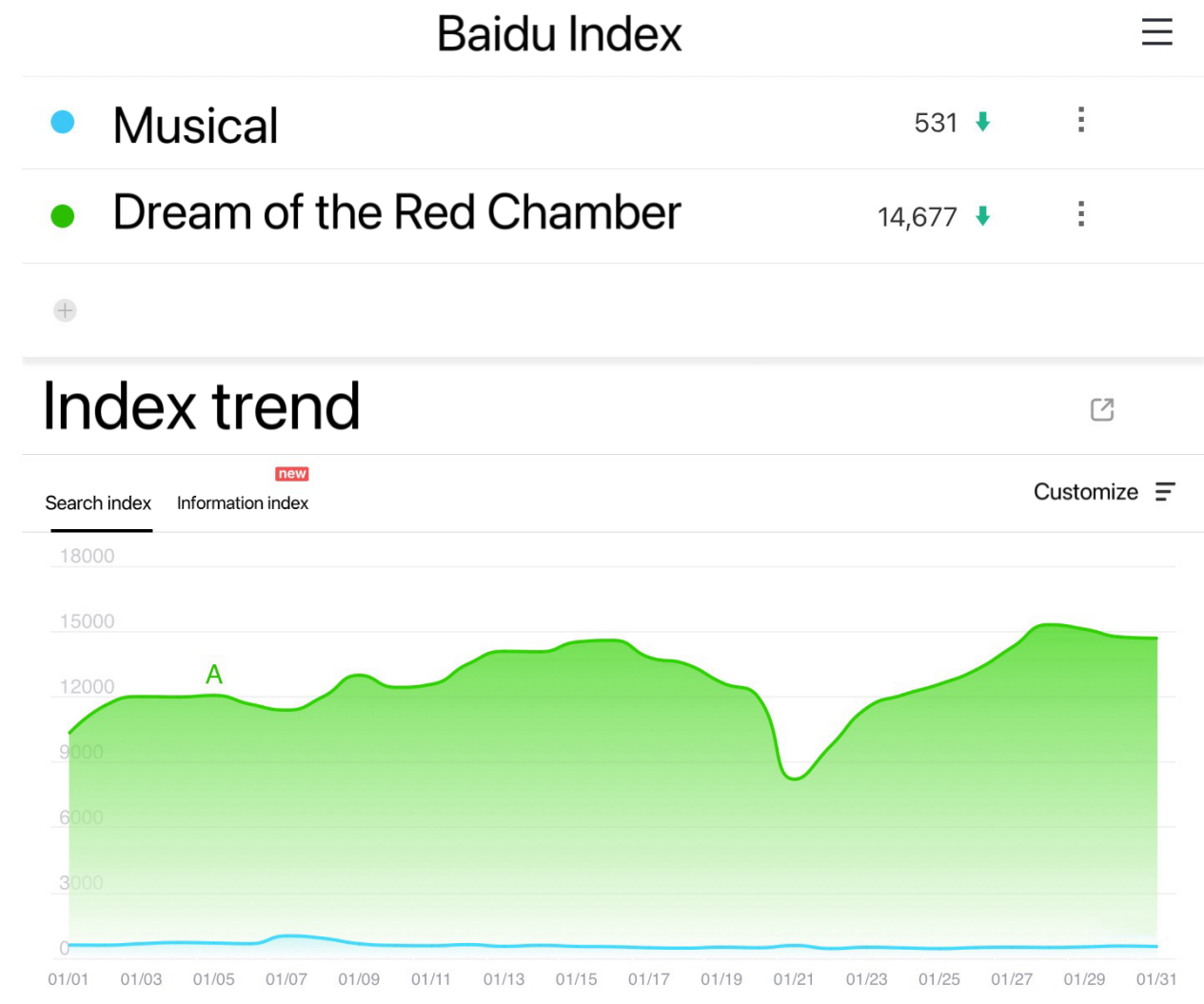Viewport: 1204px width, 1004px height.
Task: Click marker A on the chart
Action: tap(214, 675)
